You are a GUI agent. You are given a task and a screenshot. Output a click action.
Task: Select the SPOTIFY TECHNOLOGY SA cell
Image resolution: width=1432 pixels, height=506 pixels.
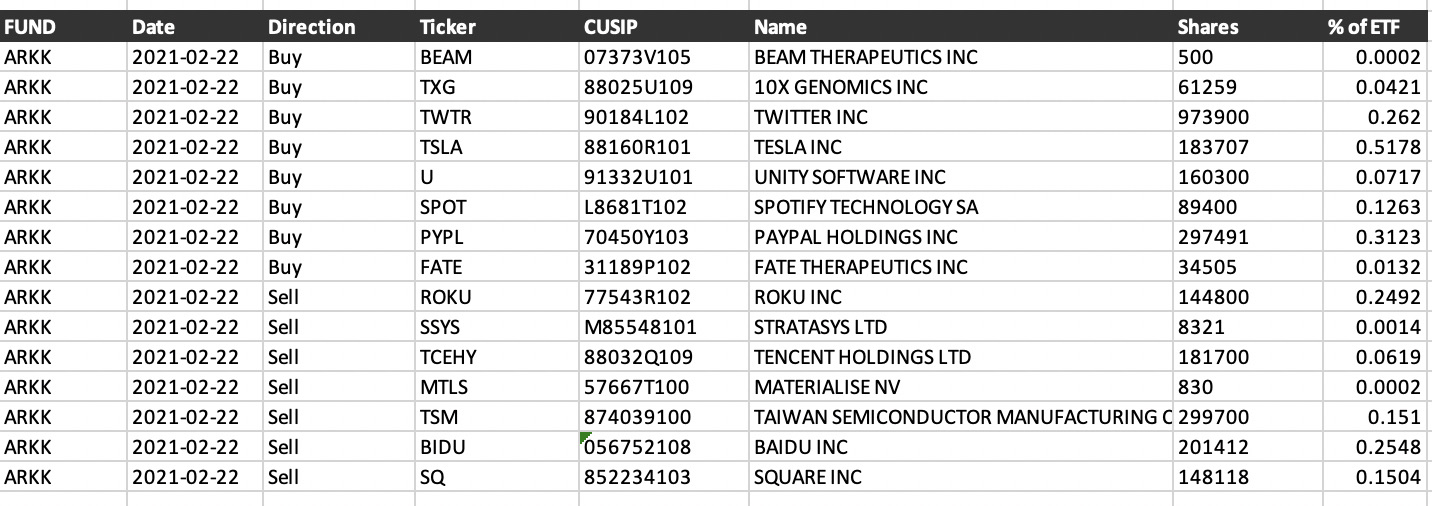pos(961,207)
